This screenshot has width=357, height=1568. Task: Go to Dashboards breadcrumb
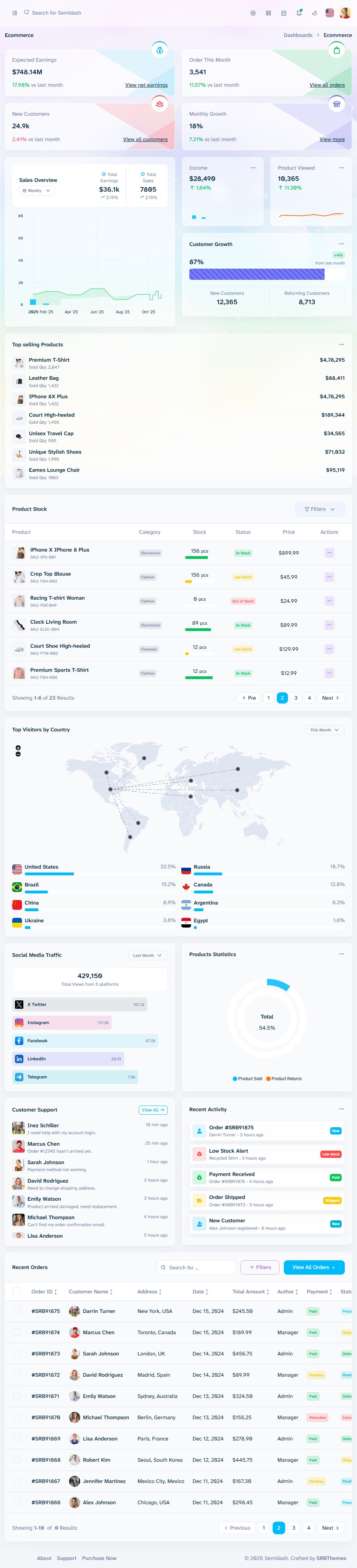click(298, 35)
